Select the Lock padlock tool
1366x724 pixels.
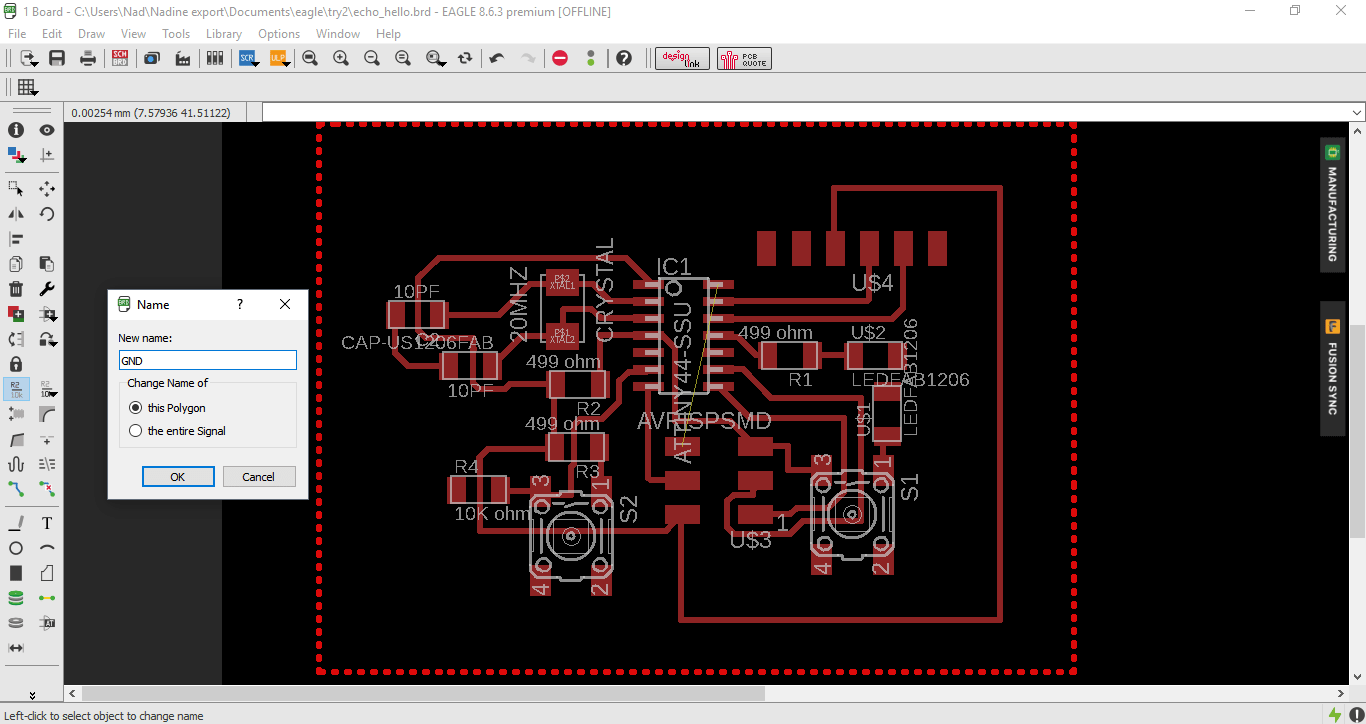click(16, 363)
